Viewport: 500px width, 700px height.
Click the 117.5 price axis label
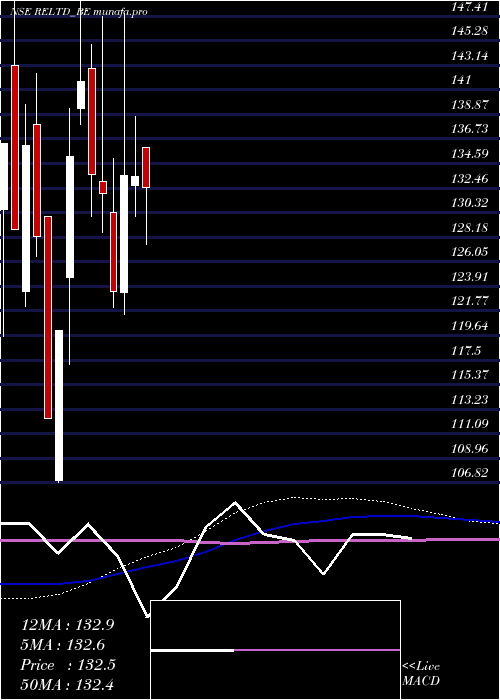(x=466, y=350)
